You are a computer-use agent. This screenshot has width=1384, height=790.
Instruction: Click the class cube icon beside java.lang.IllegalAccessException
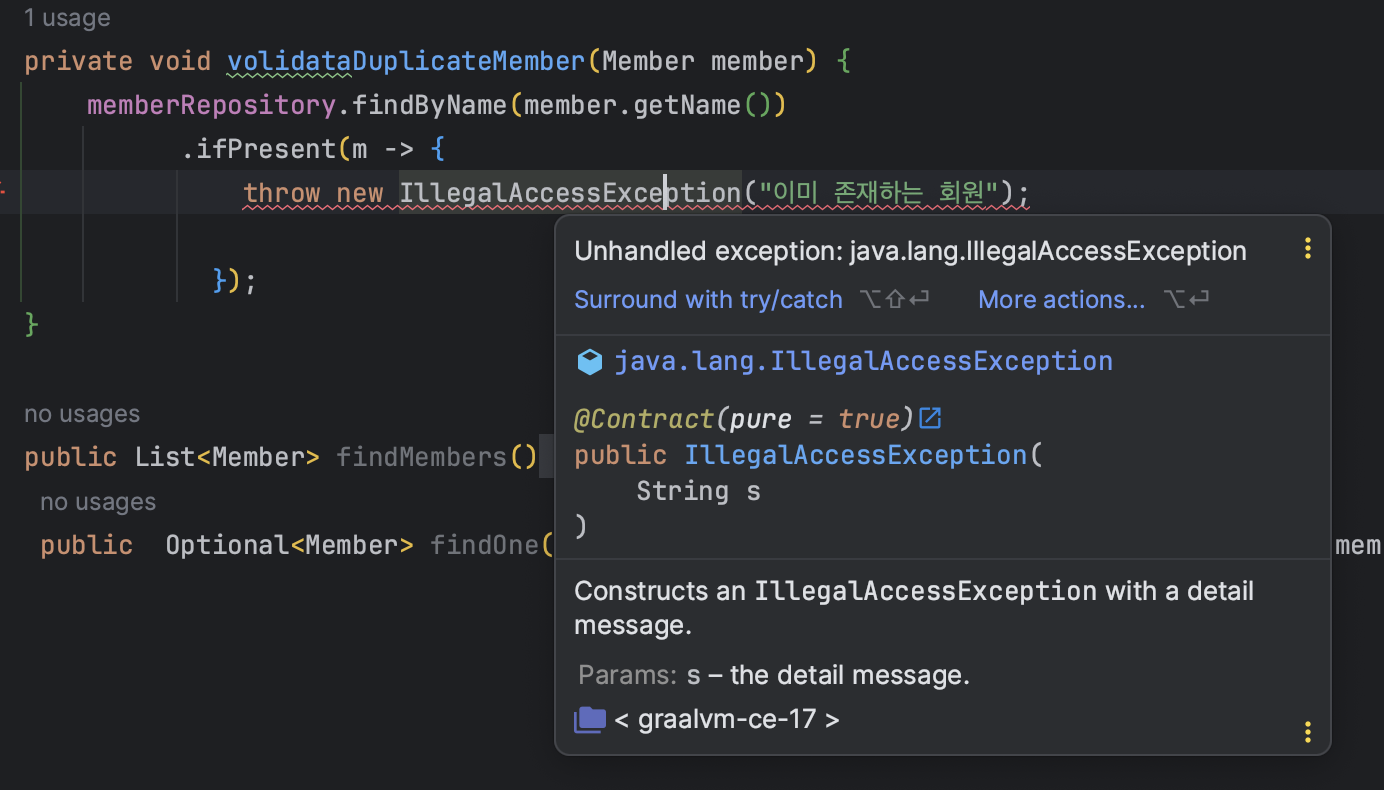[x=590, y=362]
